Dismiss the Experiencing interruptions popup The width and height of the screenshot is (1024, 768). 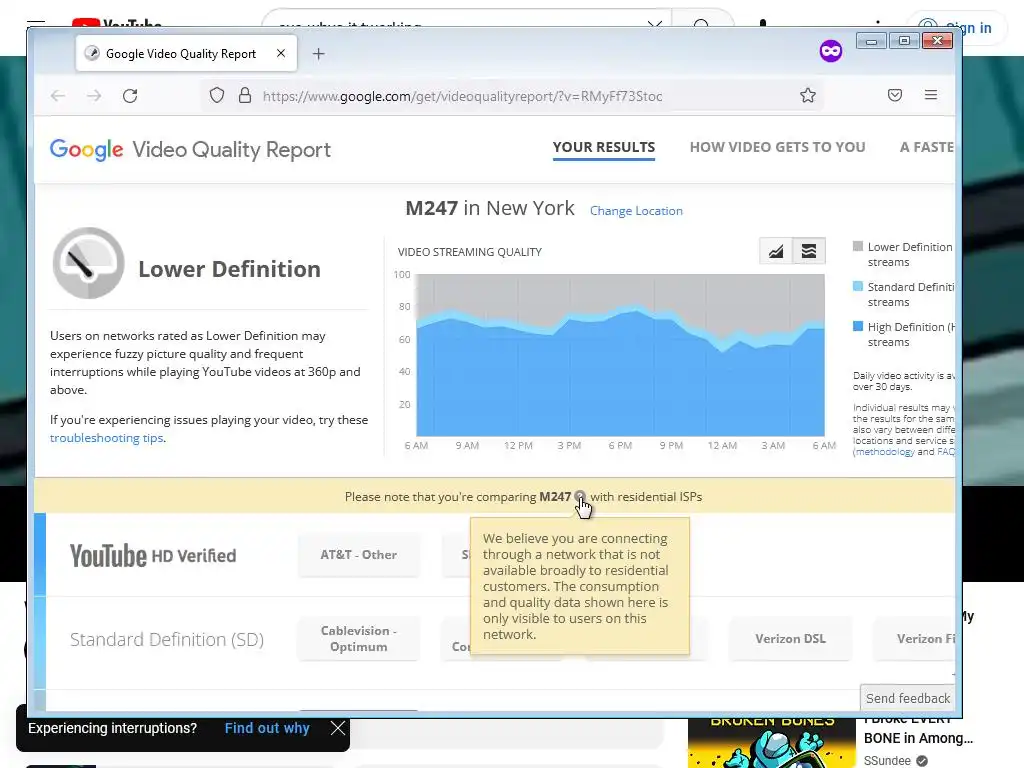coord(338,728)
